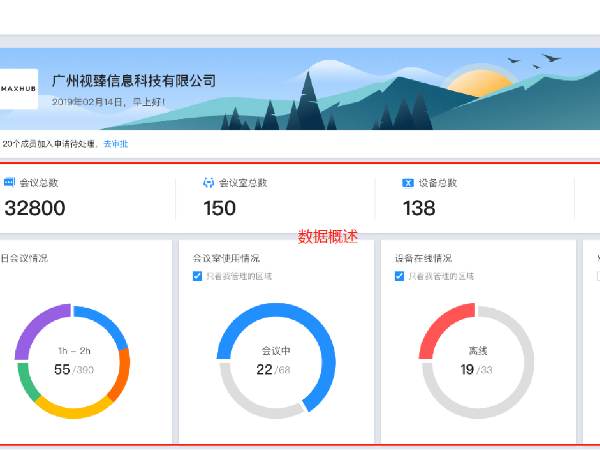Click the 138 total devices number

pos(419,208)
